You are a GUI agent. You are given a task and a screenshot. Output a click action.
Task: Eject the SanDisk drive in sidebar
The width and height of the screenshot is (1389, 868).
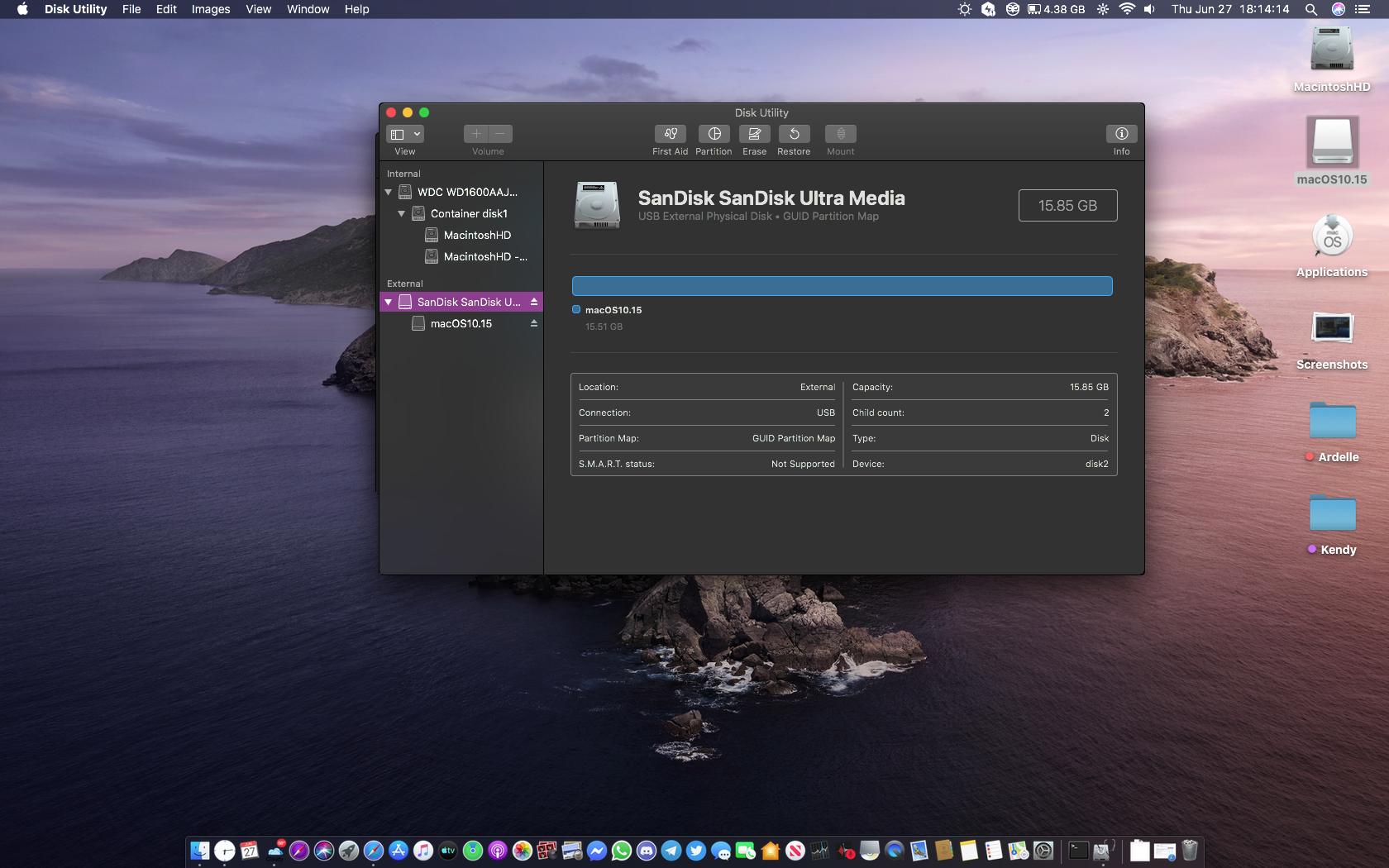click(534, 303)
